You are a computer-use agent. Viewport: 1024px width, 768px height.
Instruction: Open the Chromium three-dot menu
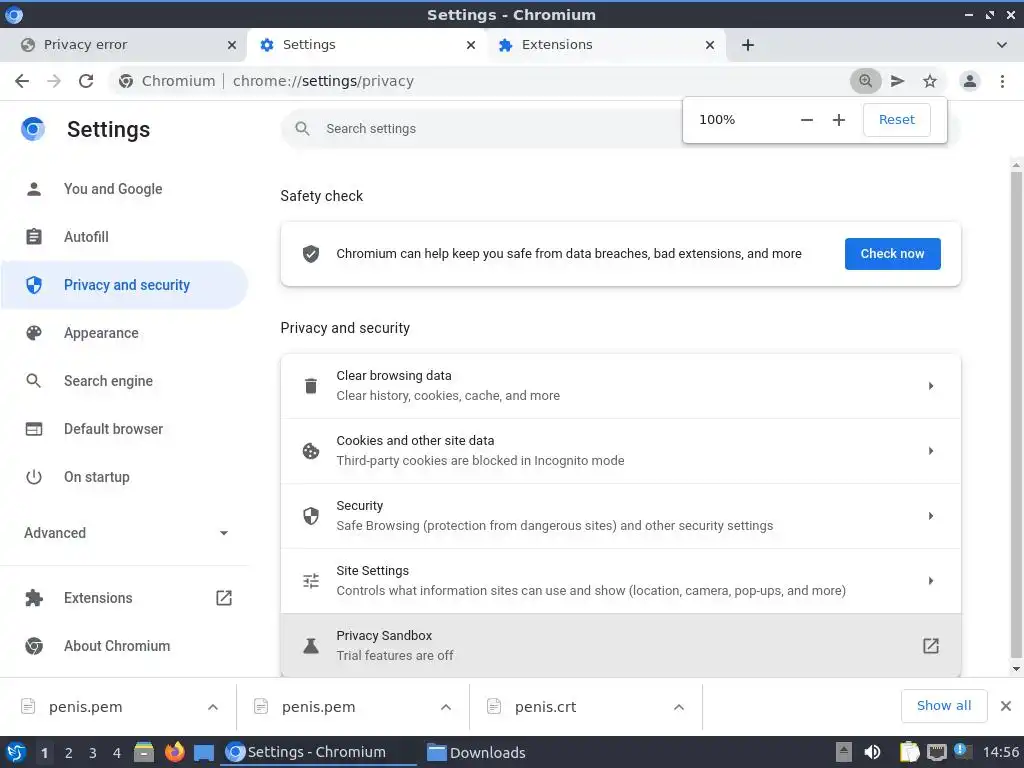(1002, 81)
